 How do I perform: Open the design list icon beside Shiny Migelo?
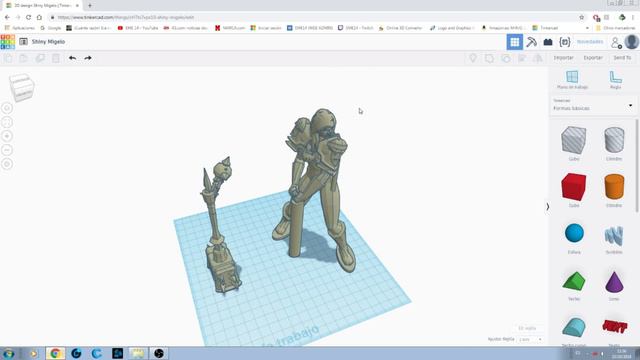pos(24,42)
